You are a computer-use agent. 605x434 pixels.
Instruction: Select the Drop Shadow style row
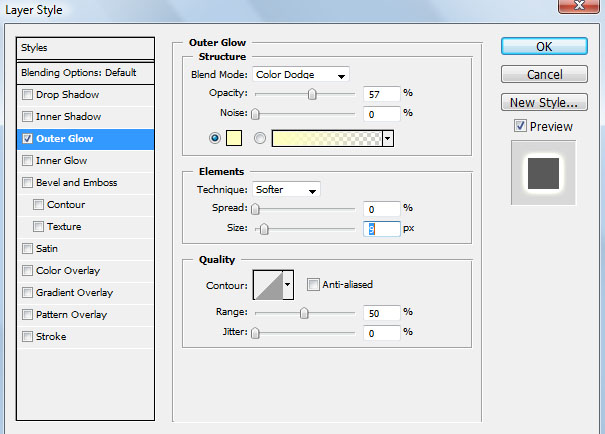click(85, 95)
